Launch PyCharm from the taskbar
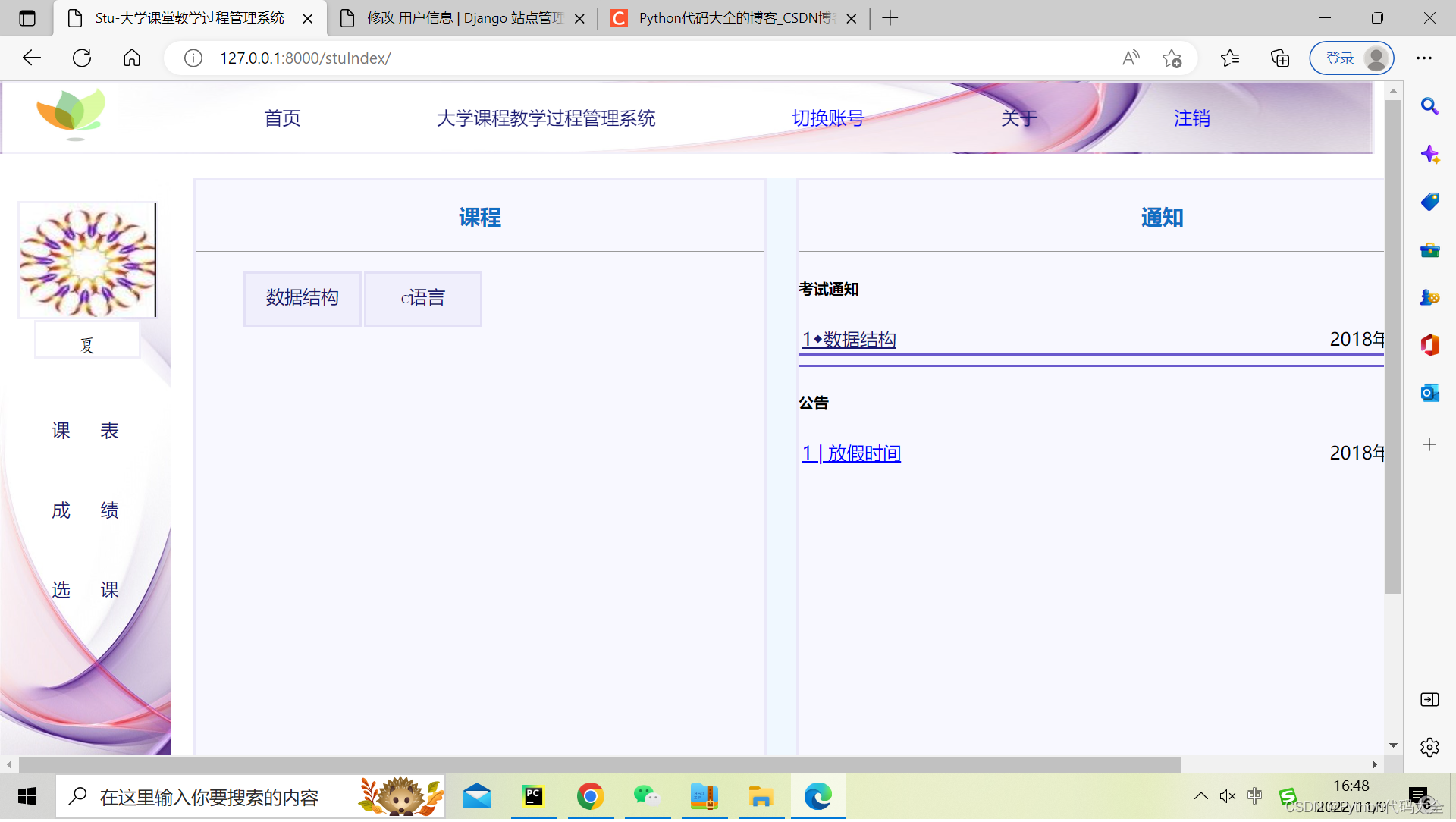 pos(534,797)
